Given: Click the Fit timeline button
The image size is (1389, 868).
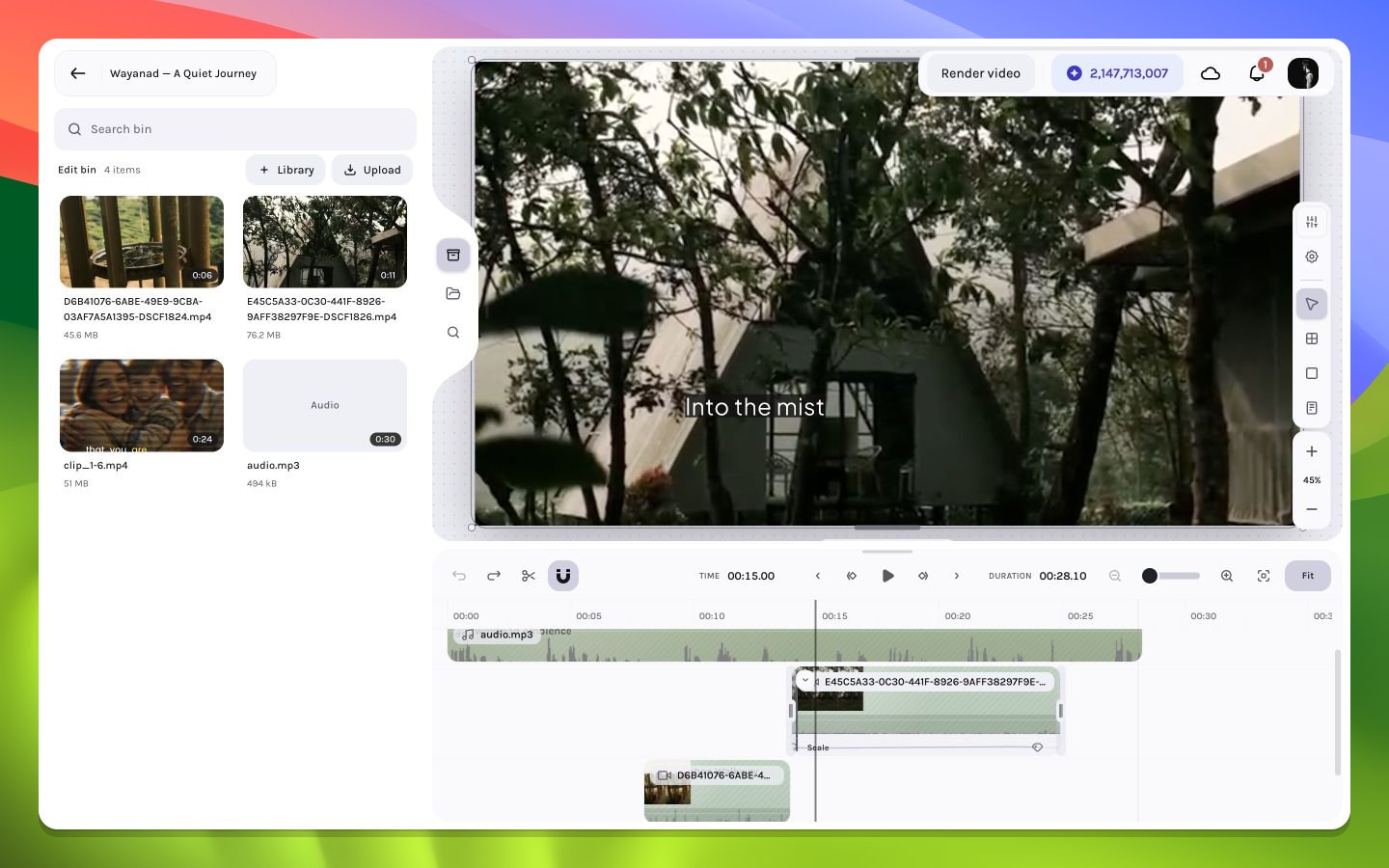Looking at the screenshot, I should click(x=1308, y=576).
